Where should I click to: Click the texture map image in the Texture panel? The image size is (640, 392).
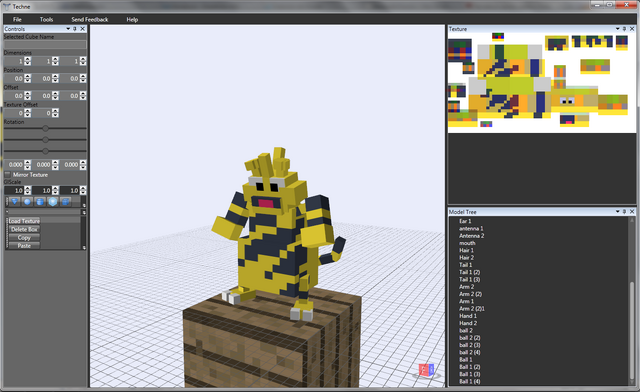tap(542, 83)
